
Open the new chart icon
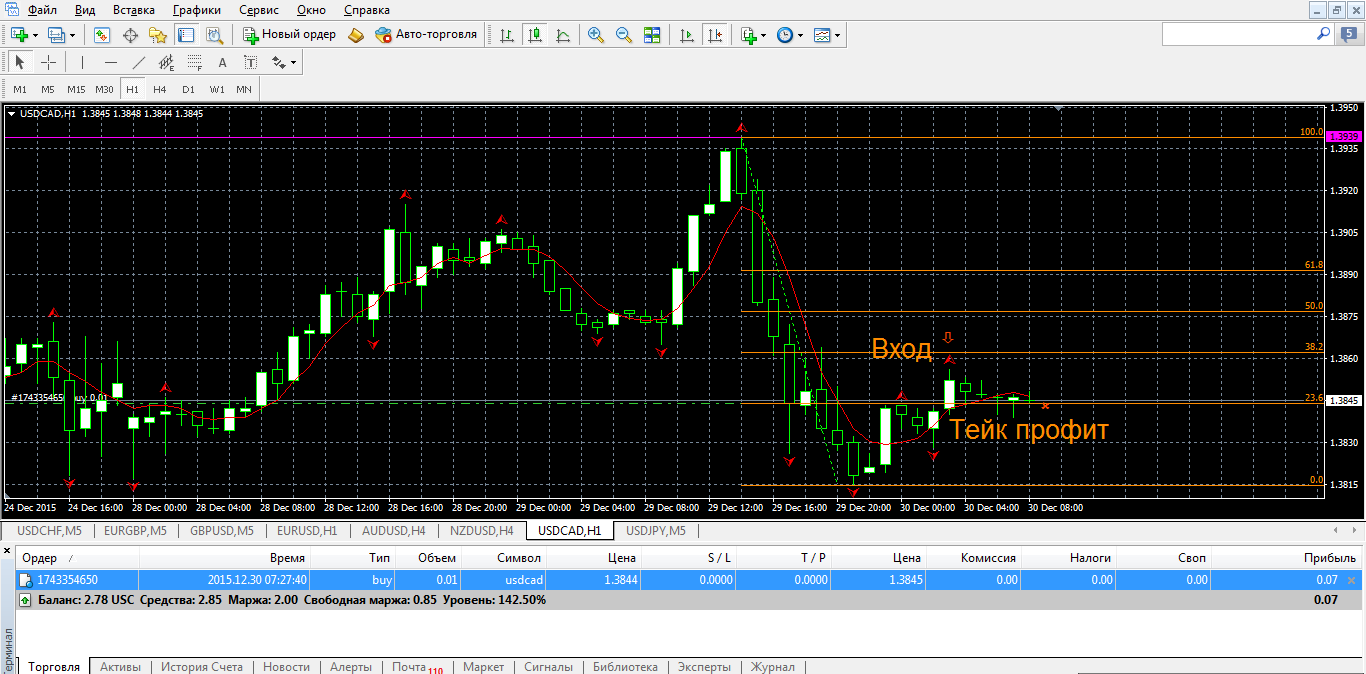tap(19, 35)
